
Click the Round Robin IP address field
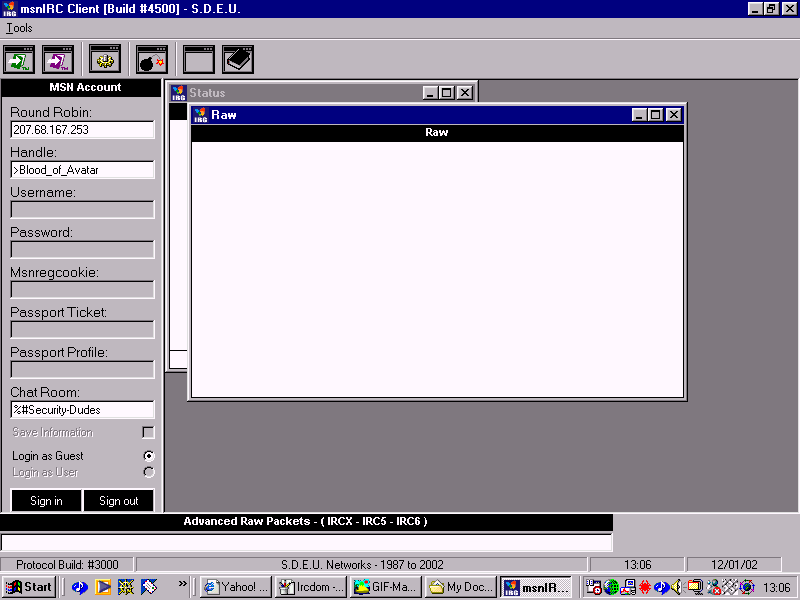(x=82, y=130)
